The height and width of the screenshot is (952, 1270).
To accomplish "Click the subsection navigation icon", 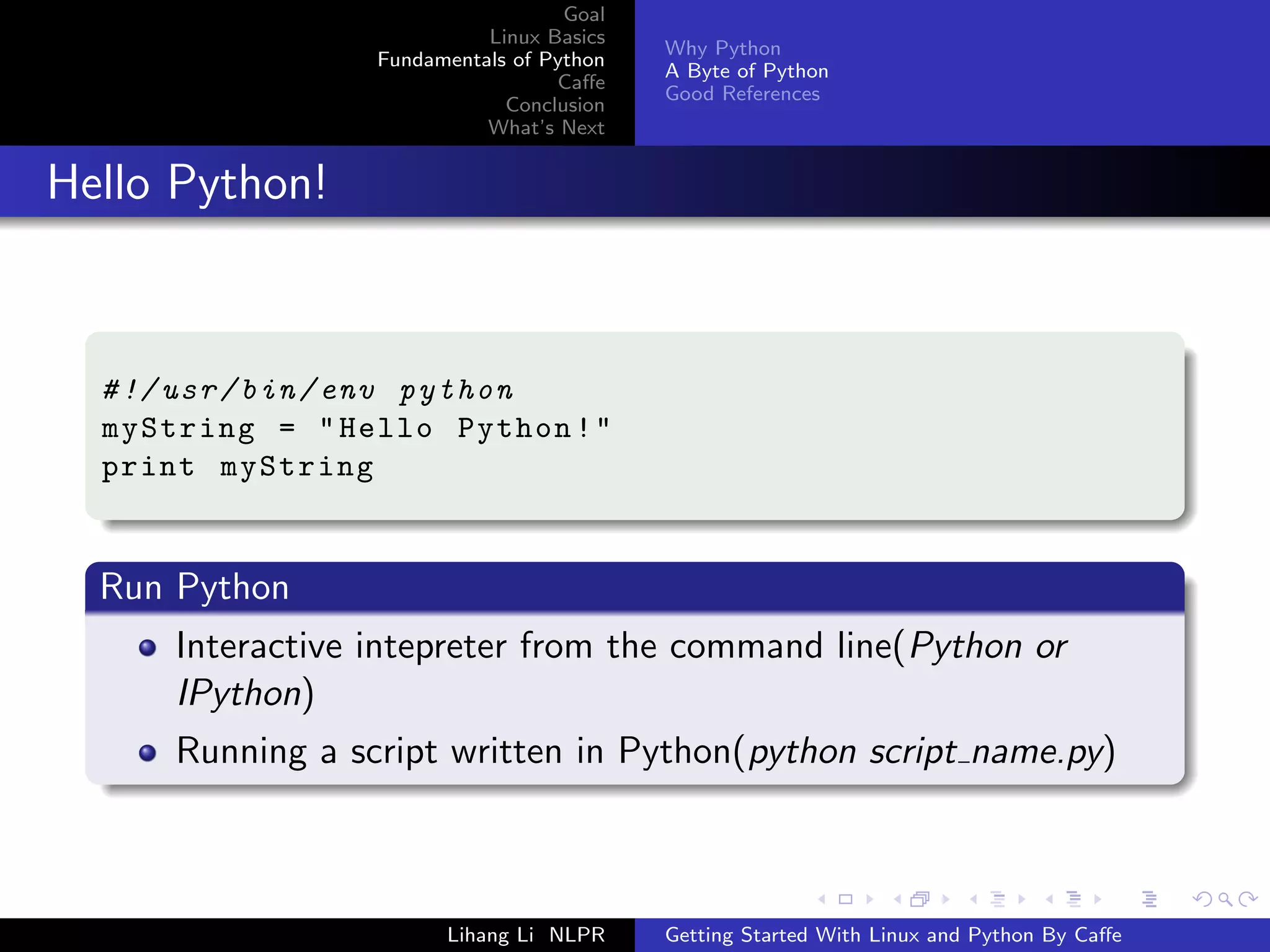I will pos(998,899).
